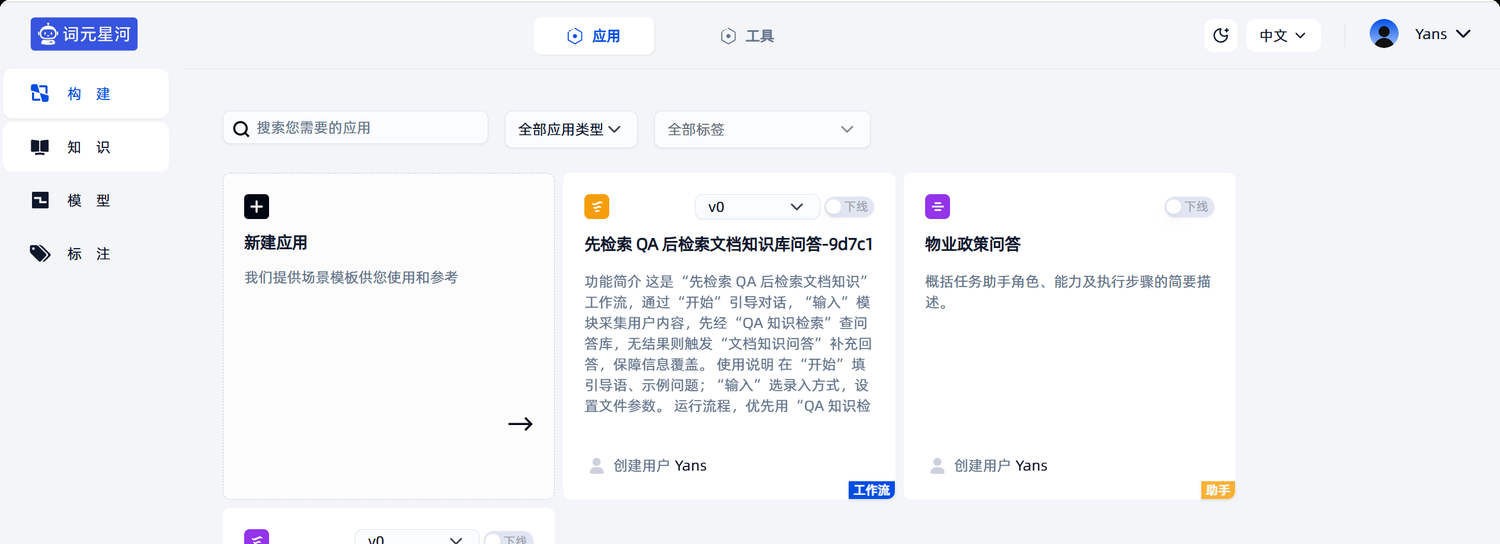Click the Yans user avatar

click(1384, 34)
